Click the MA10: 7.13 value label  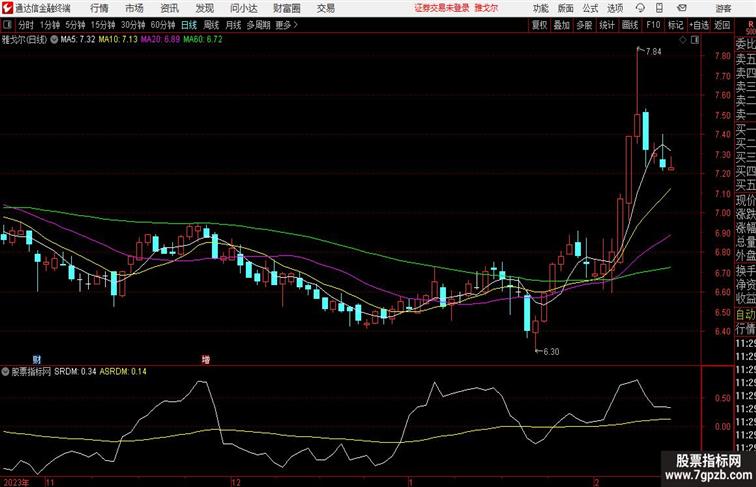click(x=118, y=40)
